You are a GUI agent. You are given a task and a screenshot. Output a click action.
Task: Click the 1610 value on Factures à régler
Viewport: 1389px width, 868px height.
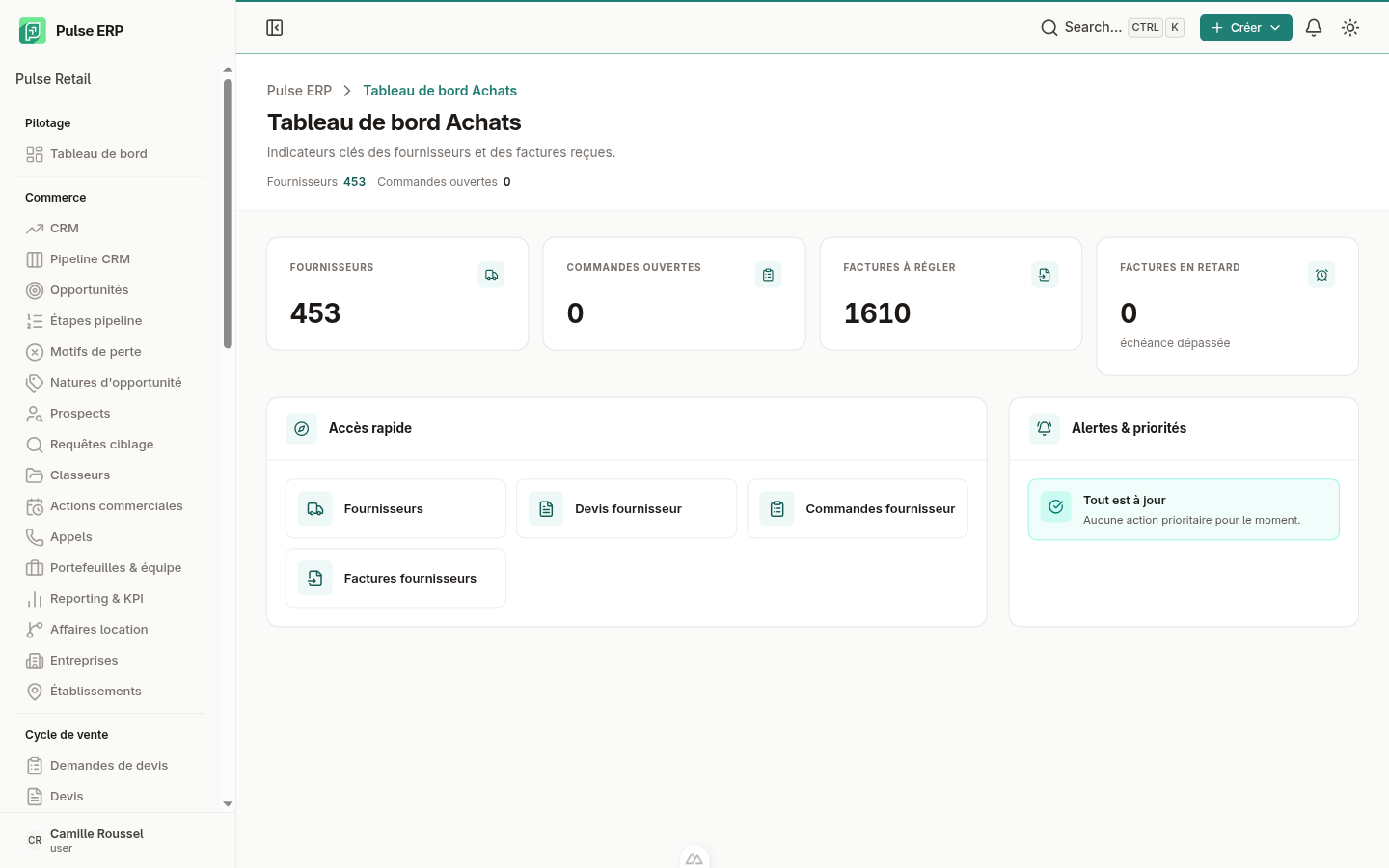[877, 313]
